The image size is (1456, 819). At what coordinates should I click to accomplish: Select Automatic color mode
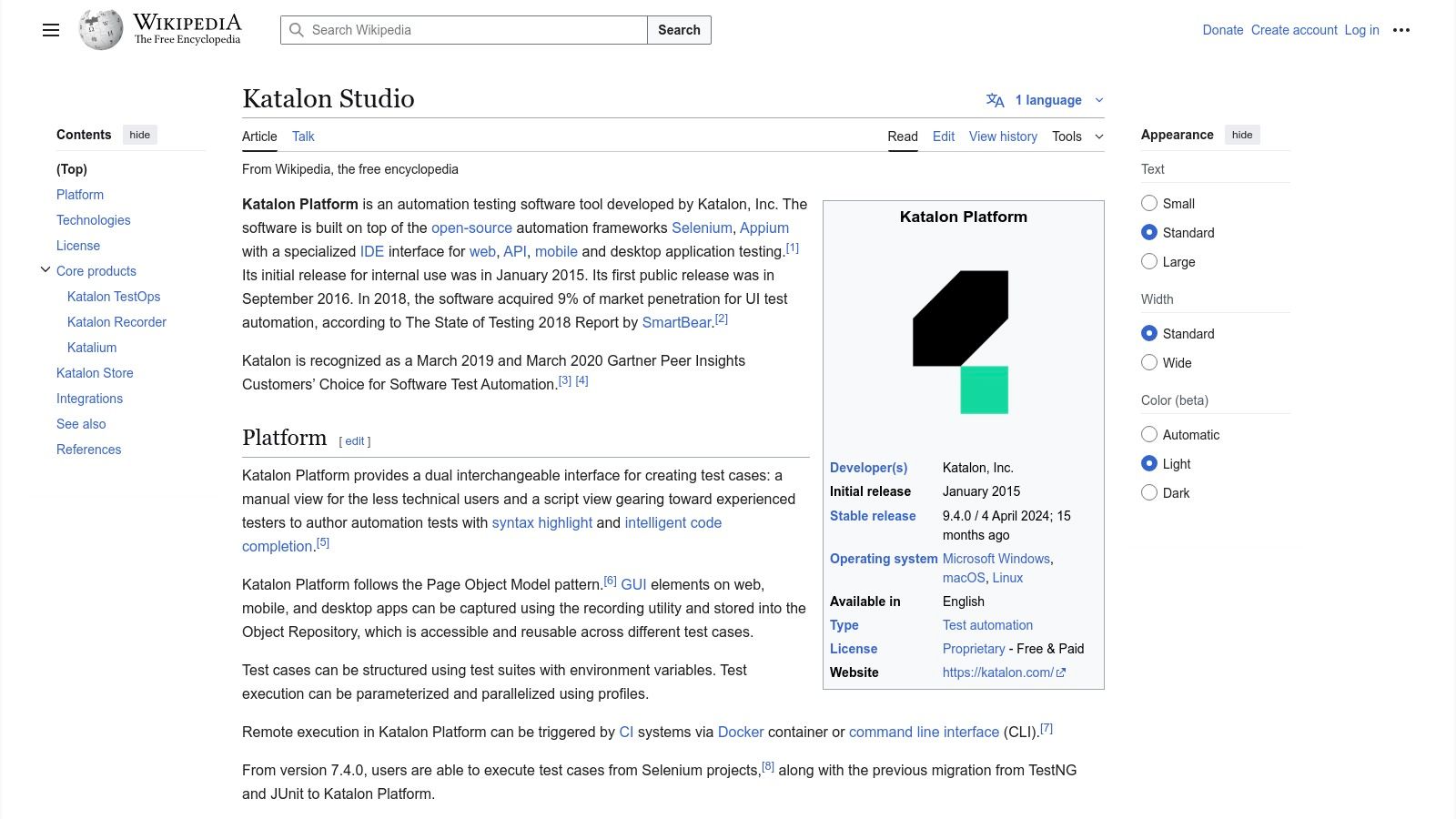pyautogui.click(x=1149, y=434)
